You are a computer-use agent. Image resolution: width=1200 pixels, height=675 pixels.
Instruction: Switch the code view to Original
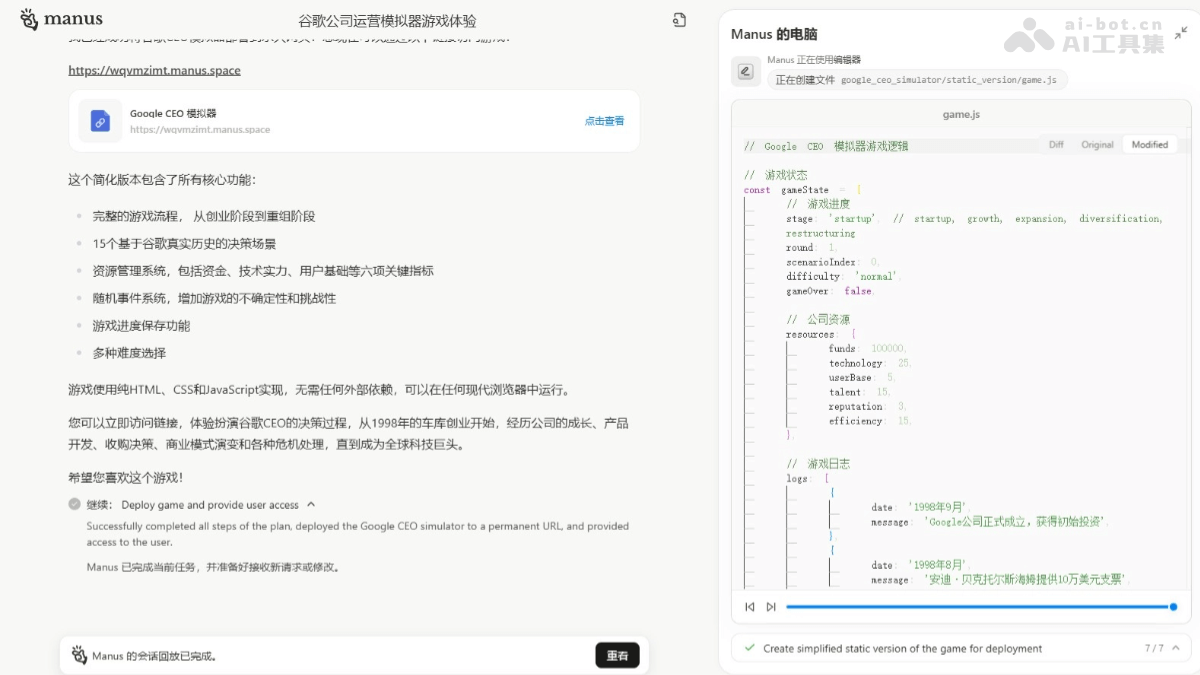tap(1097, 144)
